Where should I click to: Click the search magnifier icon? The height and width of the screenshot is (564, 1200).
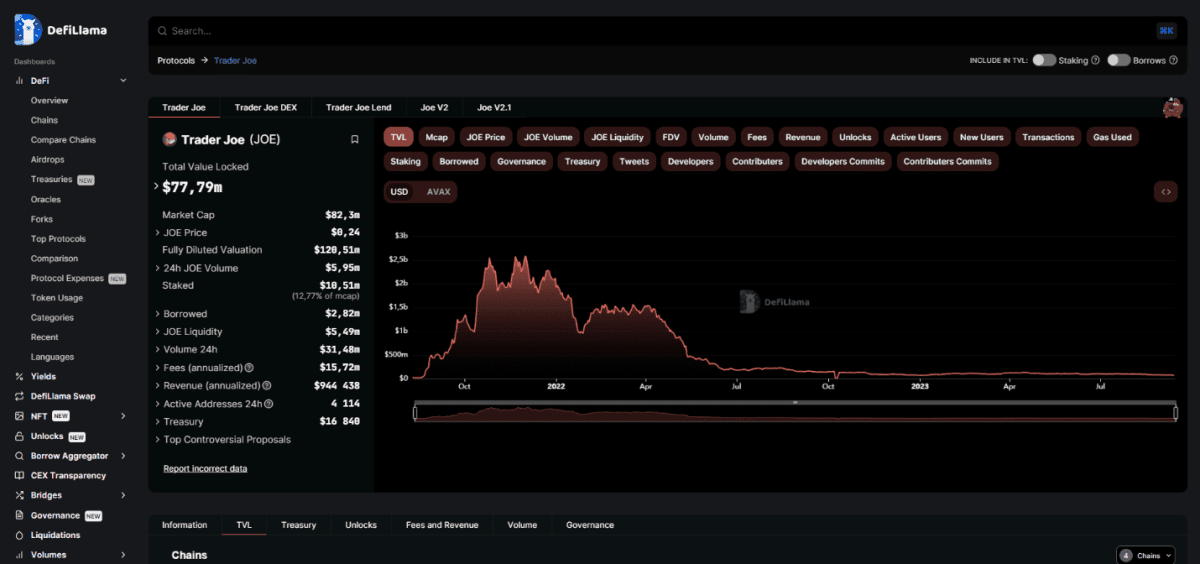[x=163, y=31]
